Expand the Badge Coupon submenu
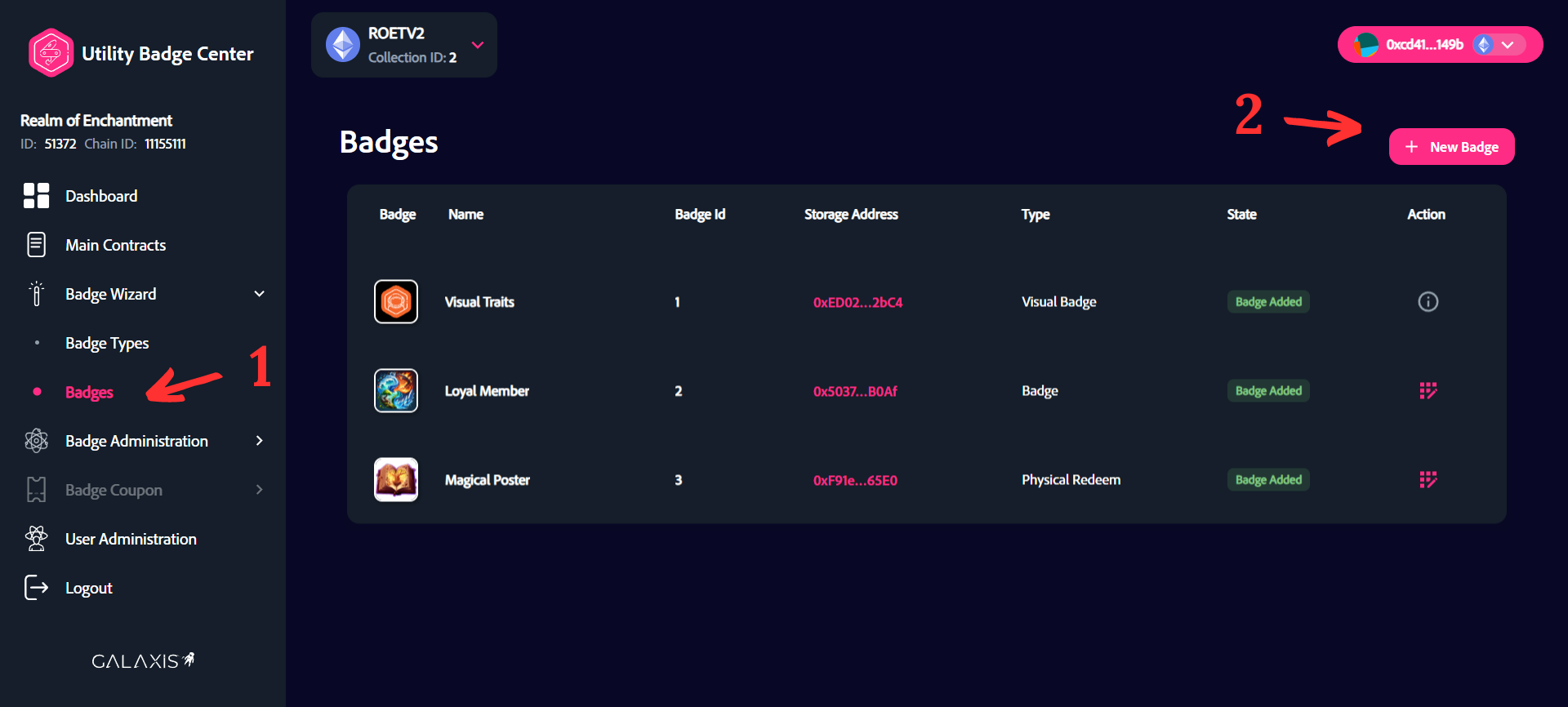This screenshot has width=1568, height=707. tap(260, 490)
